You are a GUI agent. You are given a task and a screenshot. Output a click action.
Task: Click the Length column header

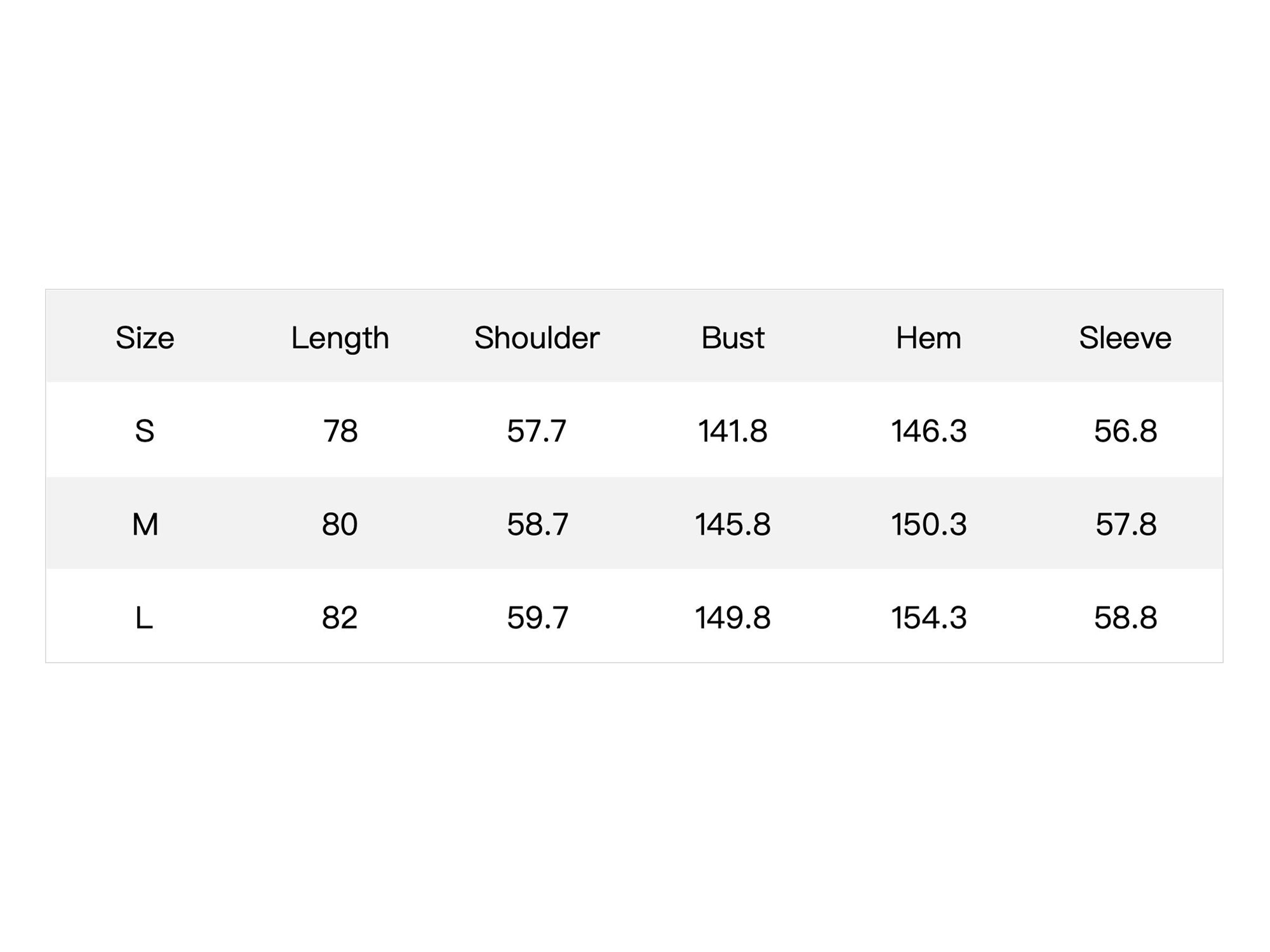pyautogui.click(x=340, y=339)
